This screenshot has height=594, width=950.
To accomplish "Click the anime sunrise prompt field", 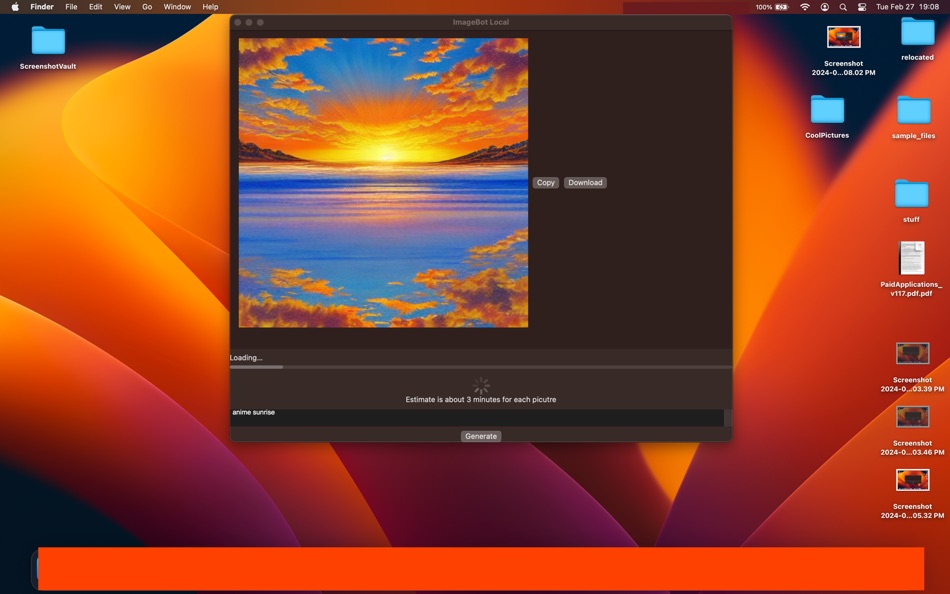I will (480, 412).
